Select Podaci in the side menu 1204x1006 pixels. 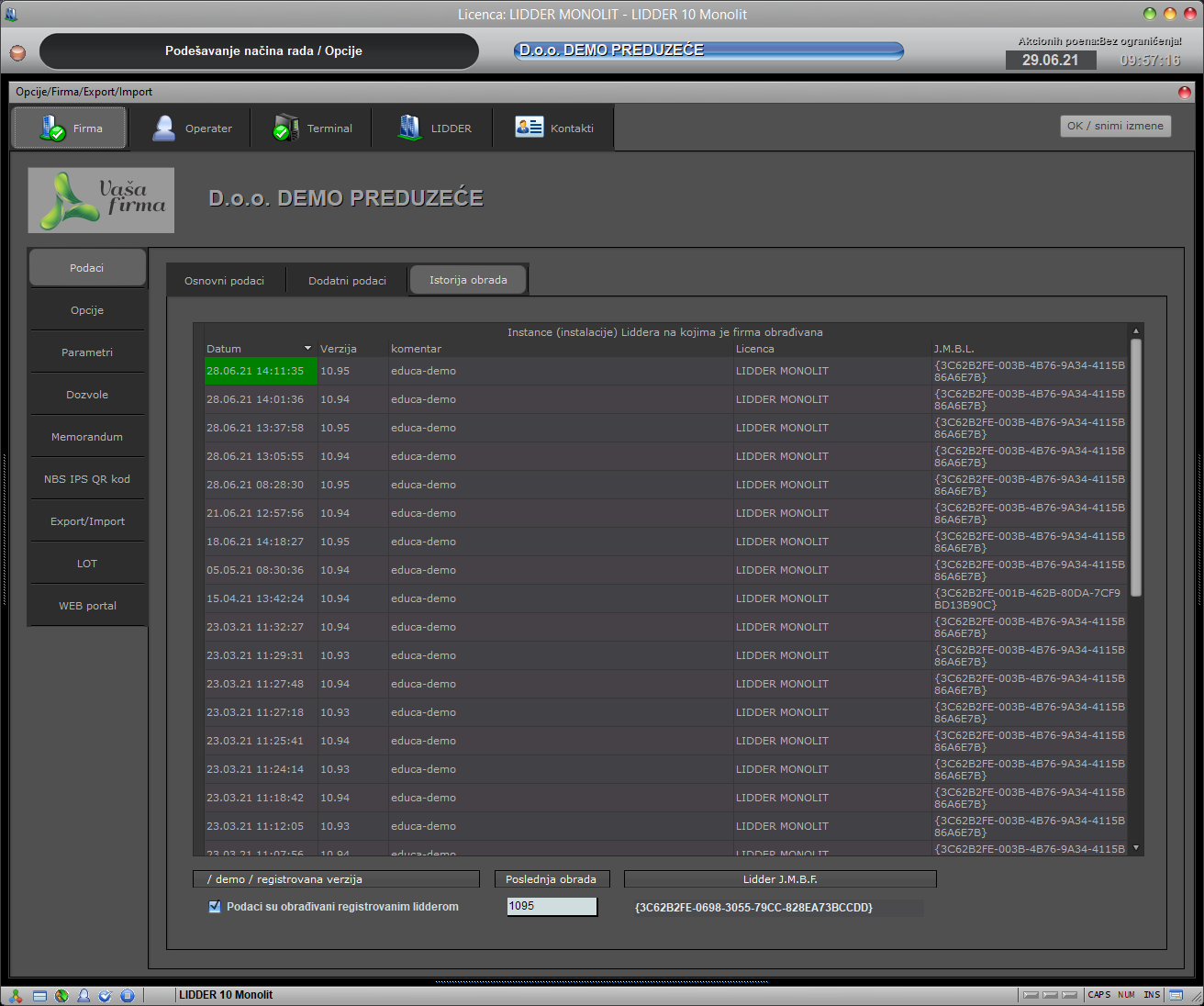[87, 268]
